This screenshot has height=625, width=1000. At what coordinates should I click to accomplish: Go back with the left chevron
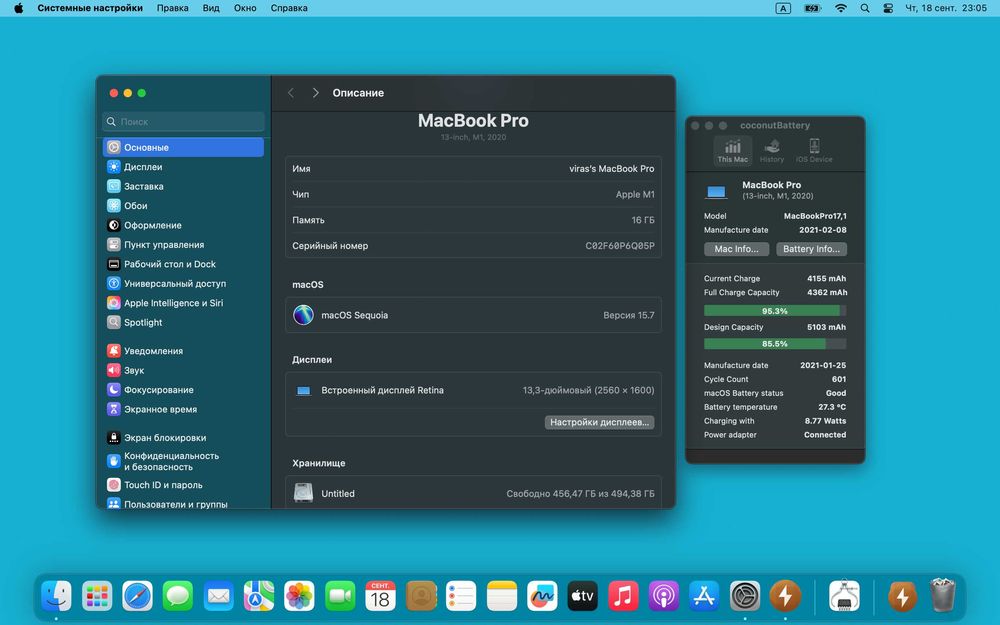pyautogui.click(x=291, y=93)
